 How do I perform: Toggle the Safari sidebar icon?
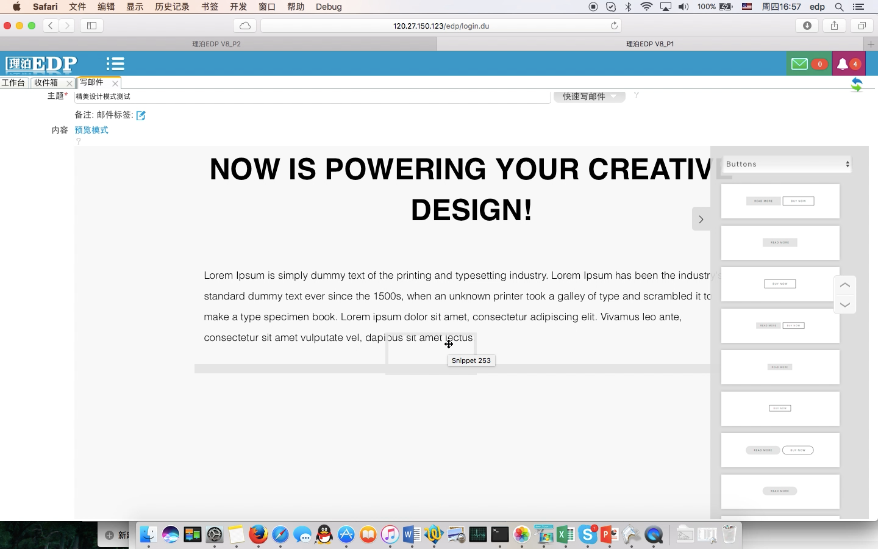pos(92,25)
